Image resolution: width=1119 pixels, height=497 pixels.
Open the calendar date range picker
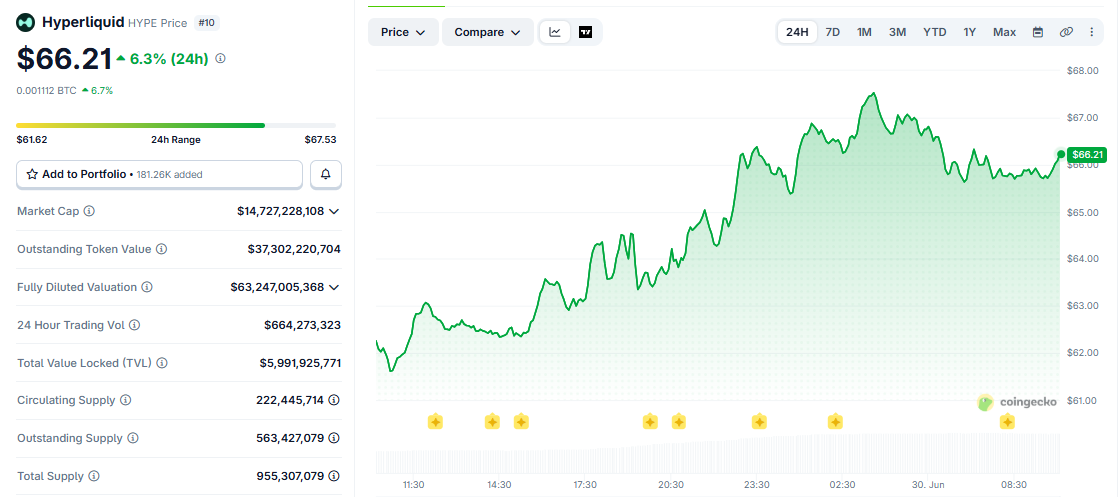coord(1038,32)
